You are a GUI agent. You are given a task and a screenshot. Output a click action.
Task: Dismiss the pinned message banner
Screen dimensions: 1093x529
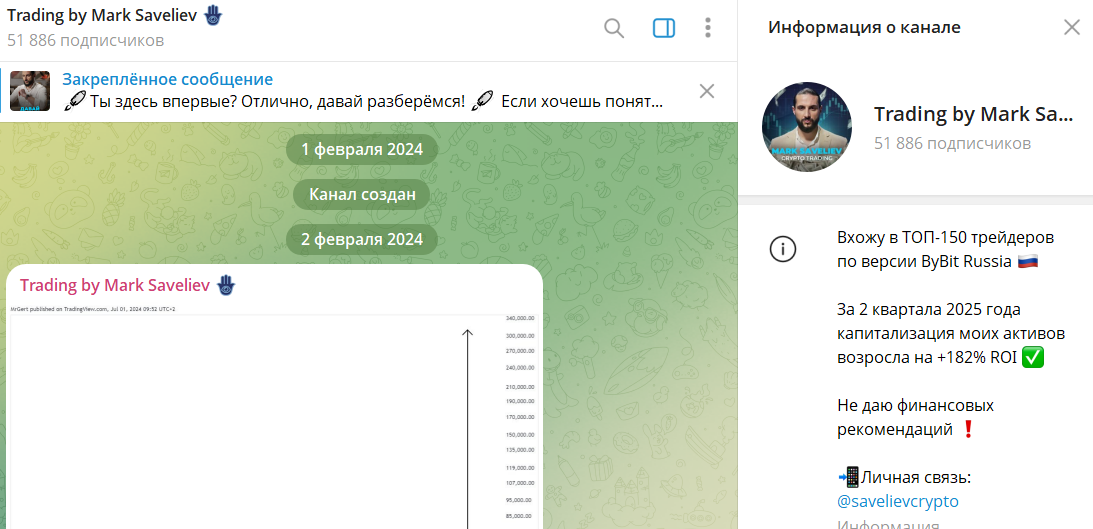(x=707, y=91)
